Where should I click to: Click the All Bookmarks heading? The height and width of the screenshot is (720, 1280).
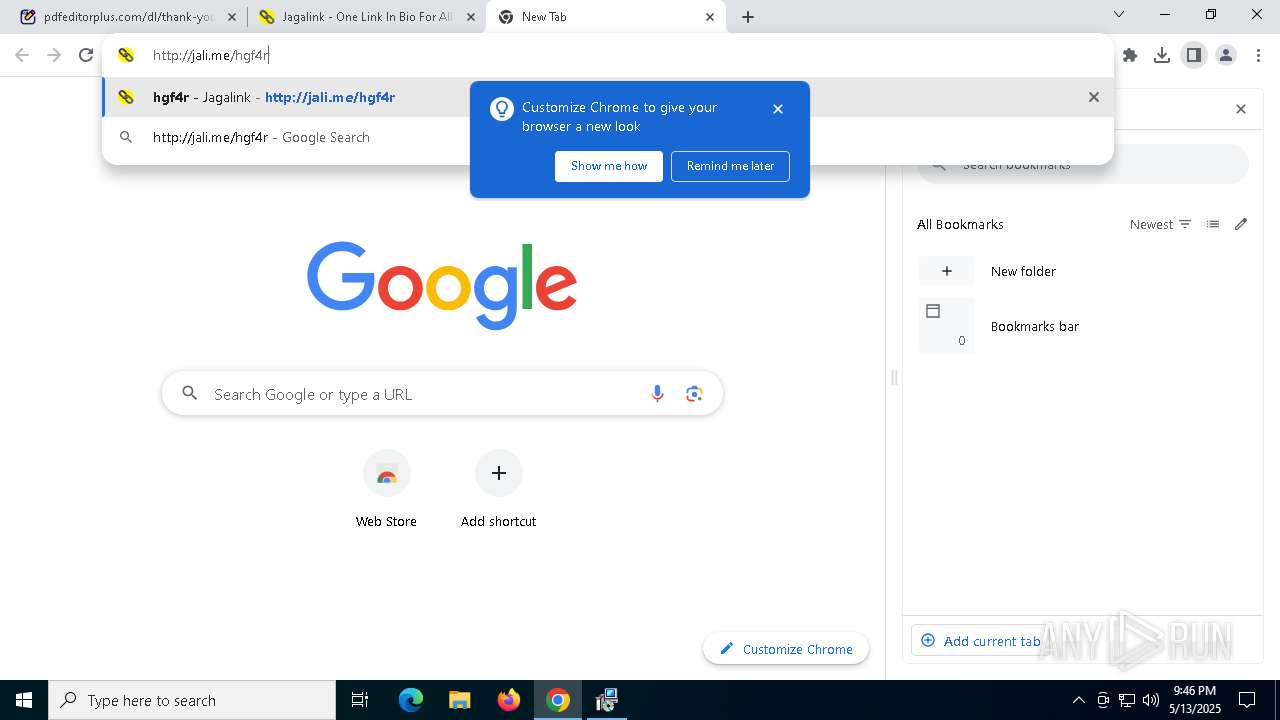tap(960, 224)
